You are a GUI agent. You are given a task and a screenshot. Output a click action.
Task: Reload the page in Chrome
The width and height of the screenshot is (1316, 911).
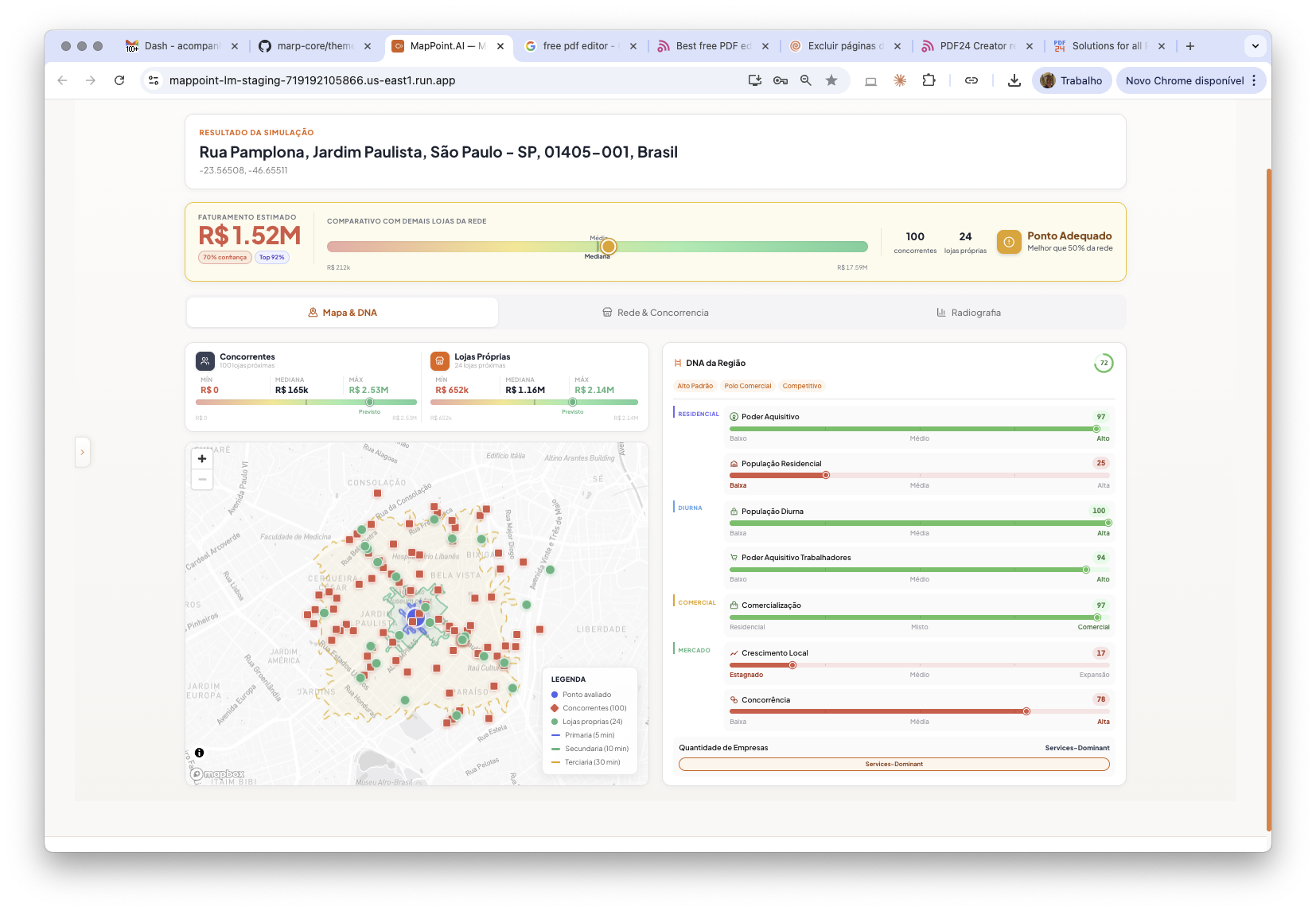(x=119, y=80)
